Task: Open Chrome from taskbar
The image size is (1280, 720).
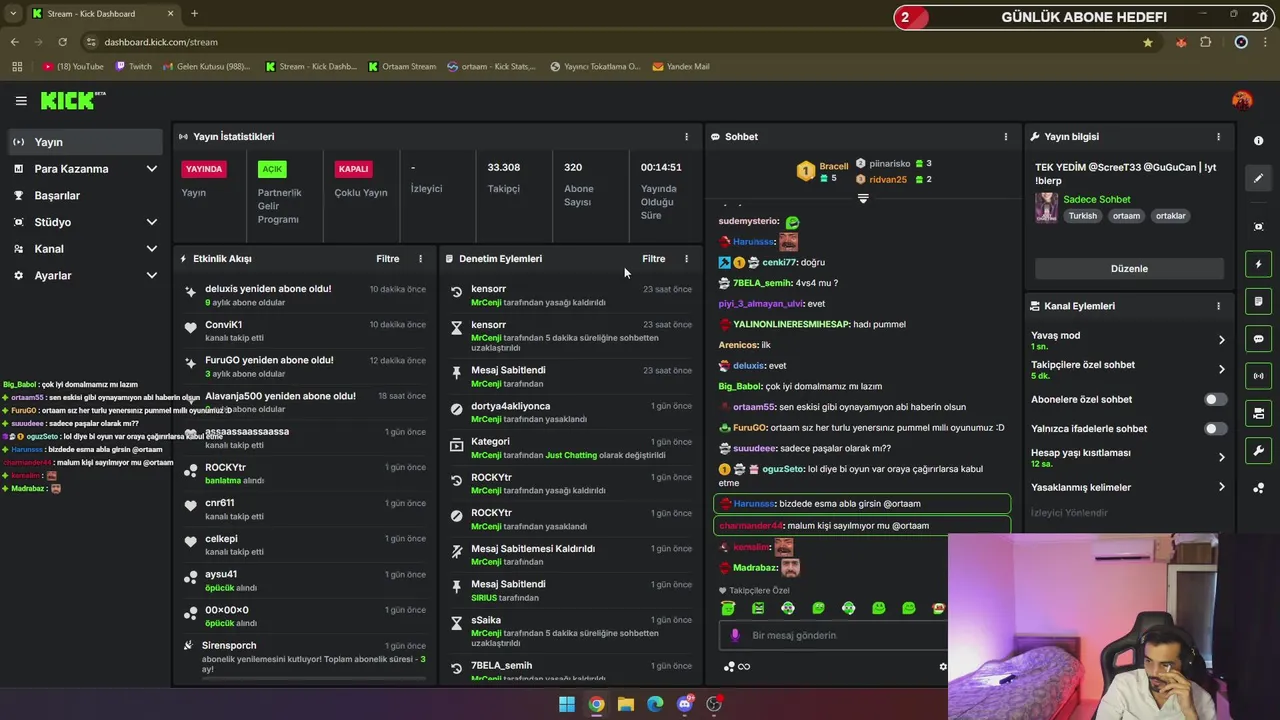Action: (596, 704)
